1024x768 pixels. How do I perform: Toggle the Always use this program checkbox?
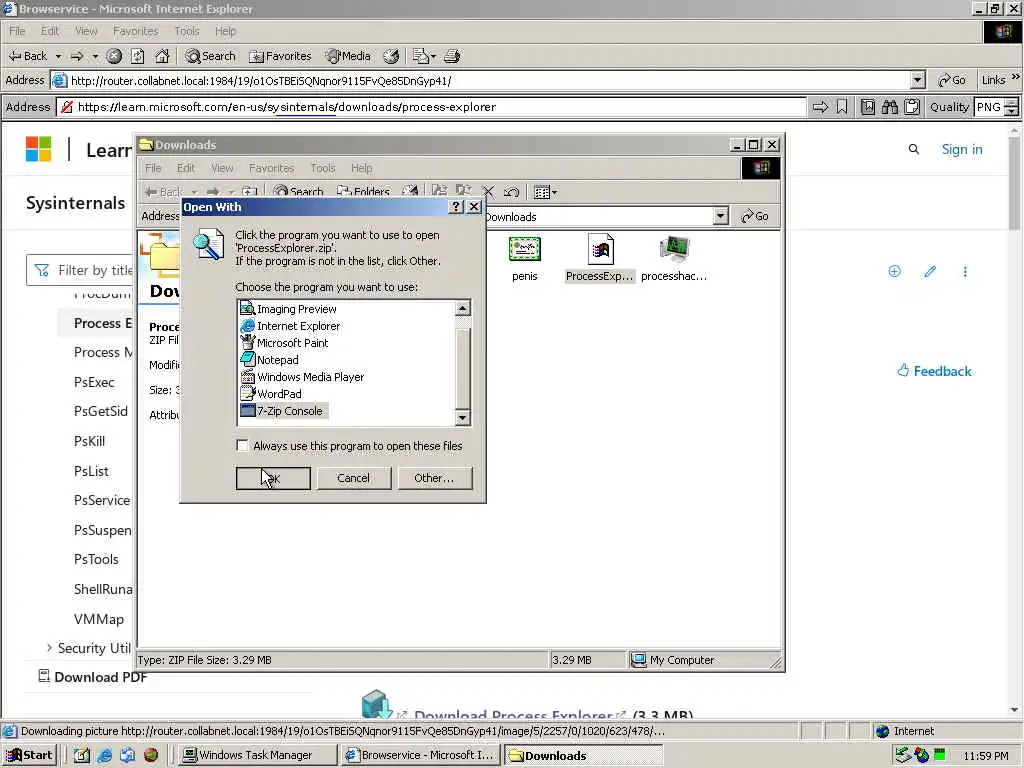(242, 446)
